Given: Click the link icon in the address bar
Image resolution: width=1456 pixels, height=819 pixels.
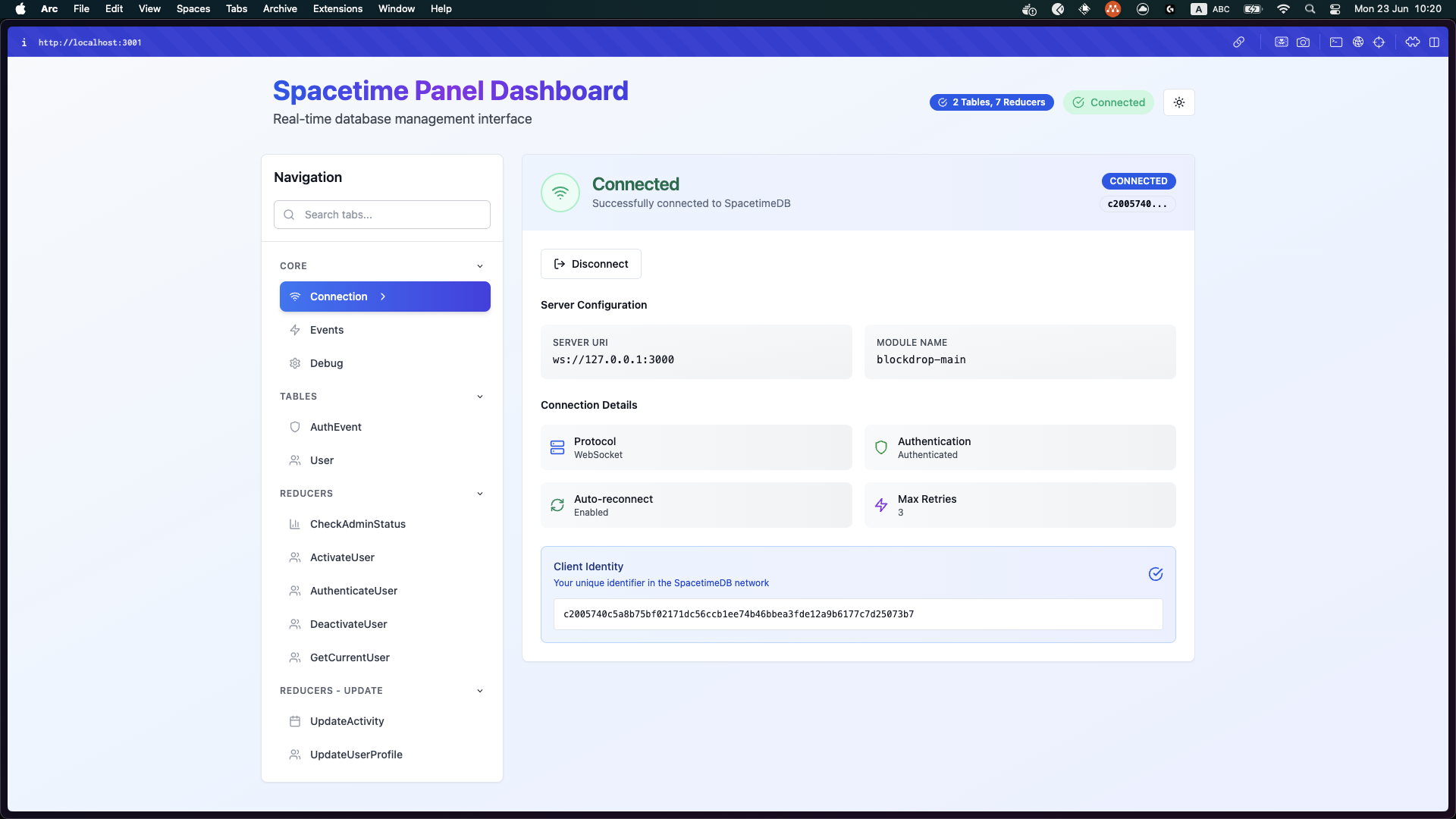Looking at the screenshot, I should pos(1239,42).
